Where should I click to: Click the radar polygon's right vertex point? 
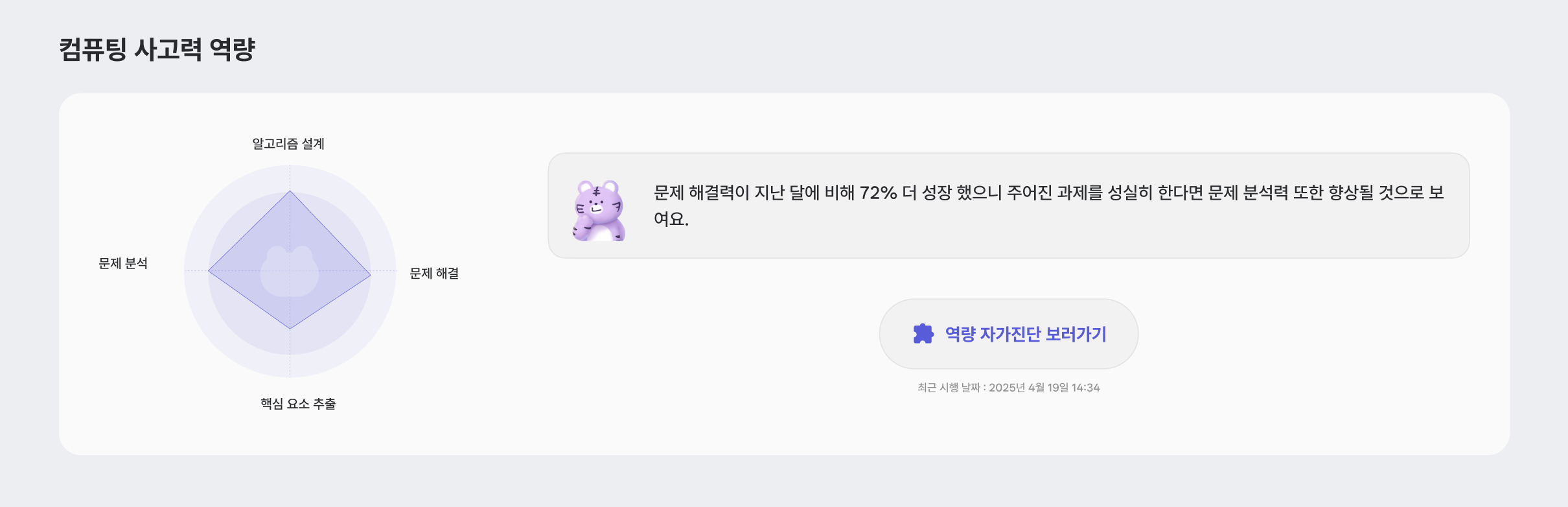[371, 276]
